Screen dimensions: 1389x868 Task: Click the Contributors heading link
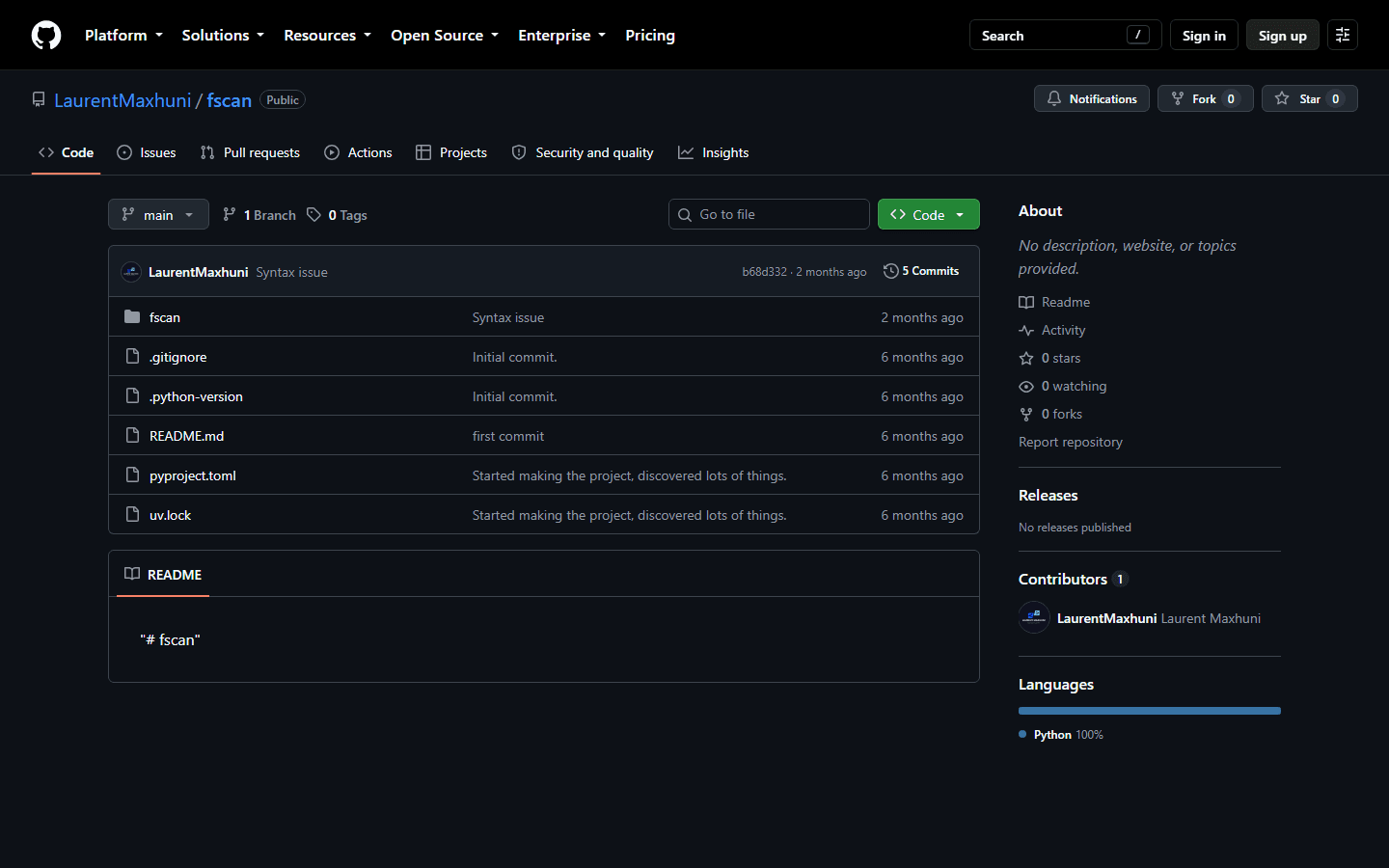tap(1063, 579)
